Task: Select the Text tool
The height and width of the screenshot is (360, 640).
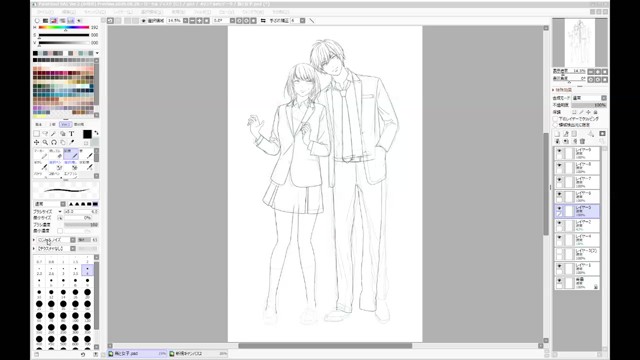Action: click(x=71, y=133)
